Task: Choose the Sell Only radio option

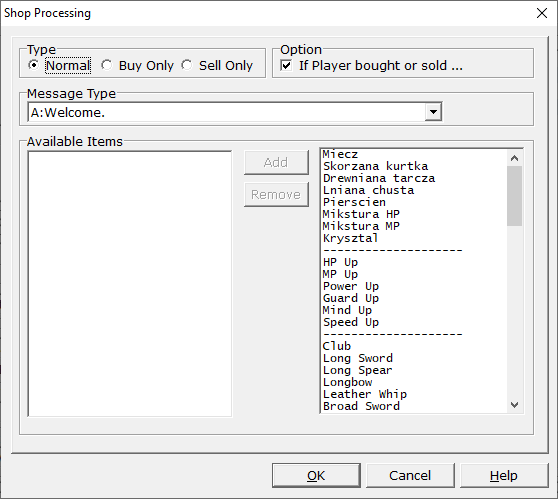Action: [x=217, y=65]
